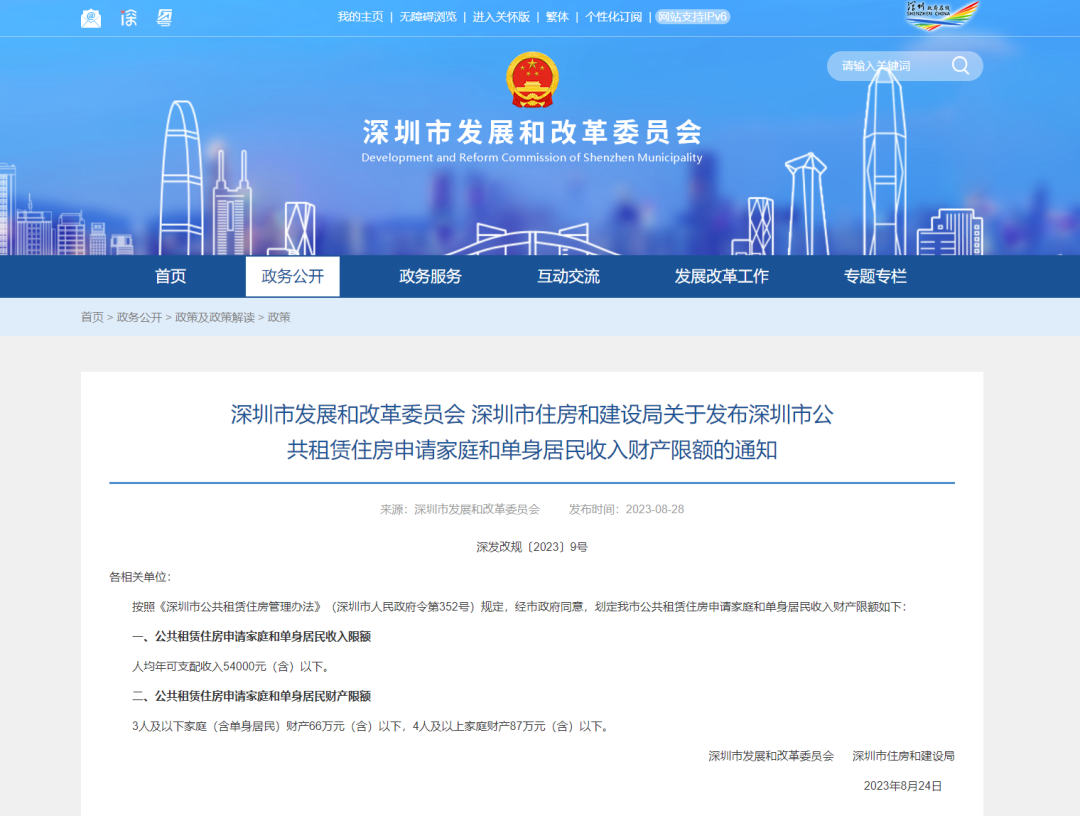The height and width of the screenshot is (816, 1080).
Task: Open the 政务公开 navigation tab
Action: click(293, 277)
